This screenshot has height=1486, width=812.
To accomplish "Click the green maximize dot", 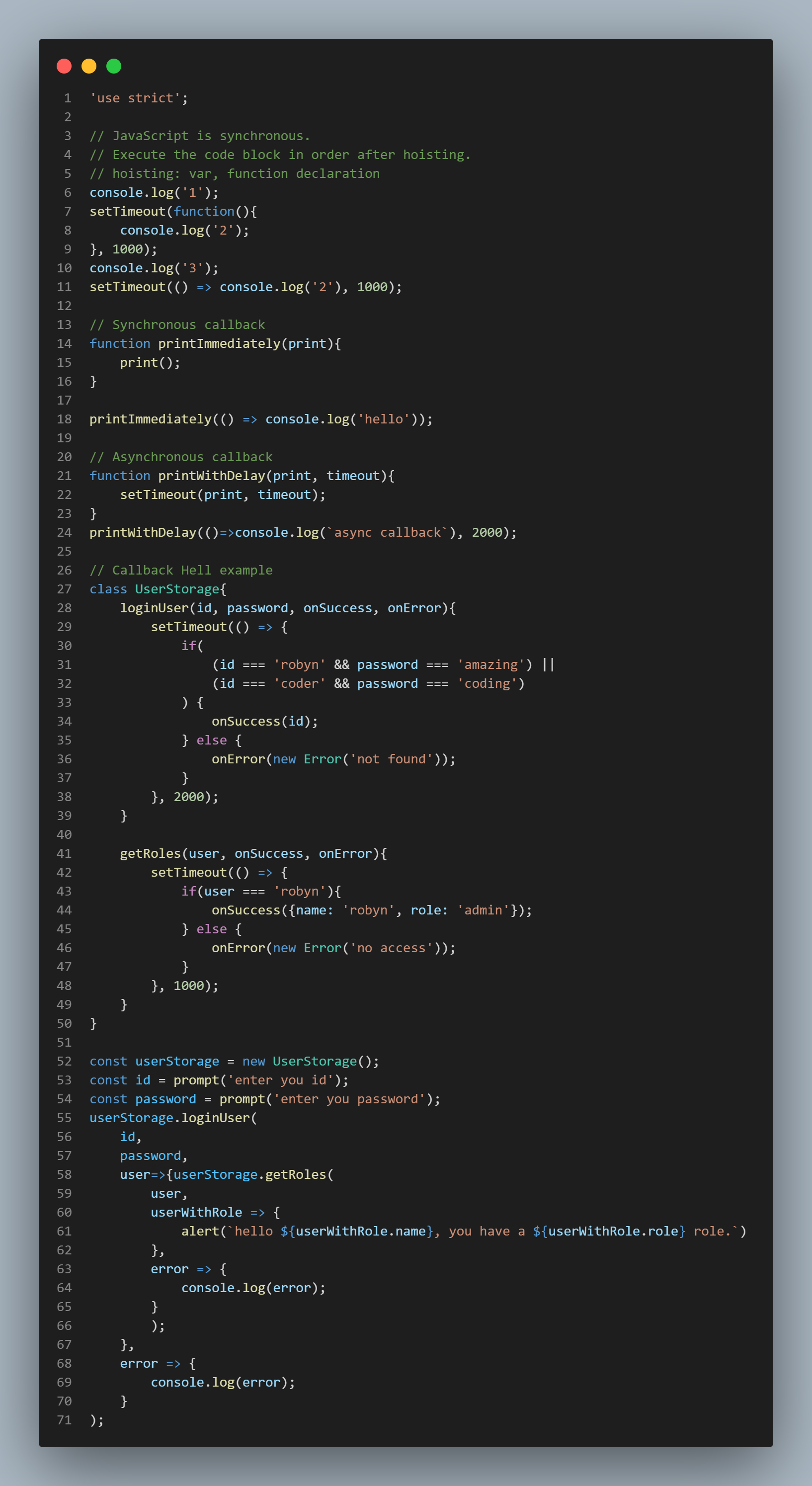I will 114,66.
